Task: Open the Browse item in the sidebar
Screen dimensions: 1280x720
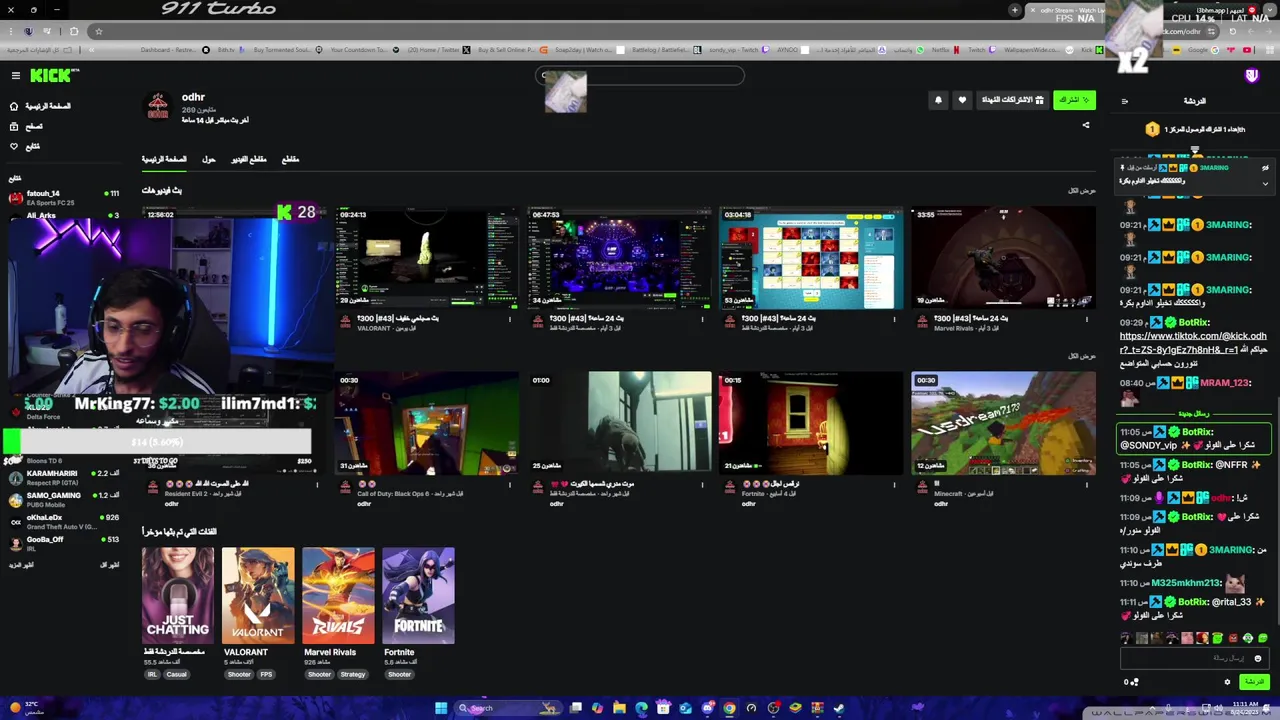Action: (x=27, y=126)
